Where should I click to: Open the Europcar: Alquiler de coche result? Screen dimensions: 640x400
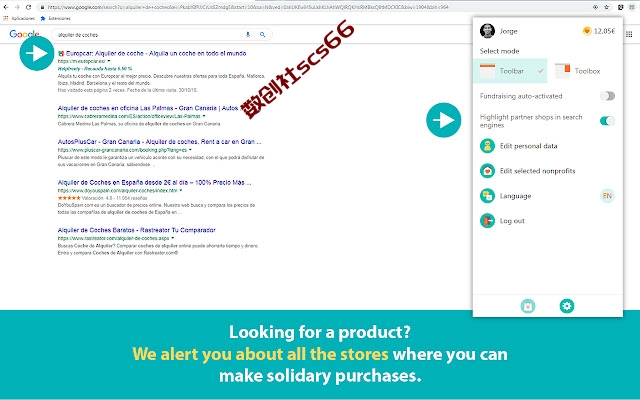[x=156, y=53]
